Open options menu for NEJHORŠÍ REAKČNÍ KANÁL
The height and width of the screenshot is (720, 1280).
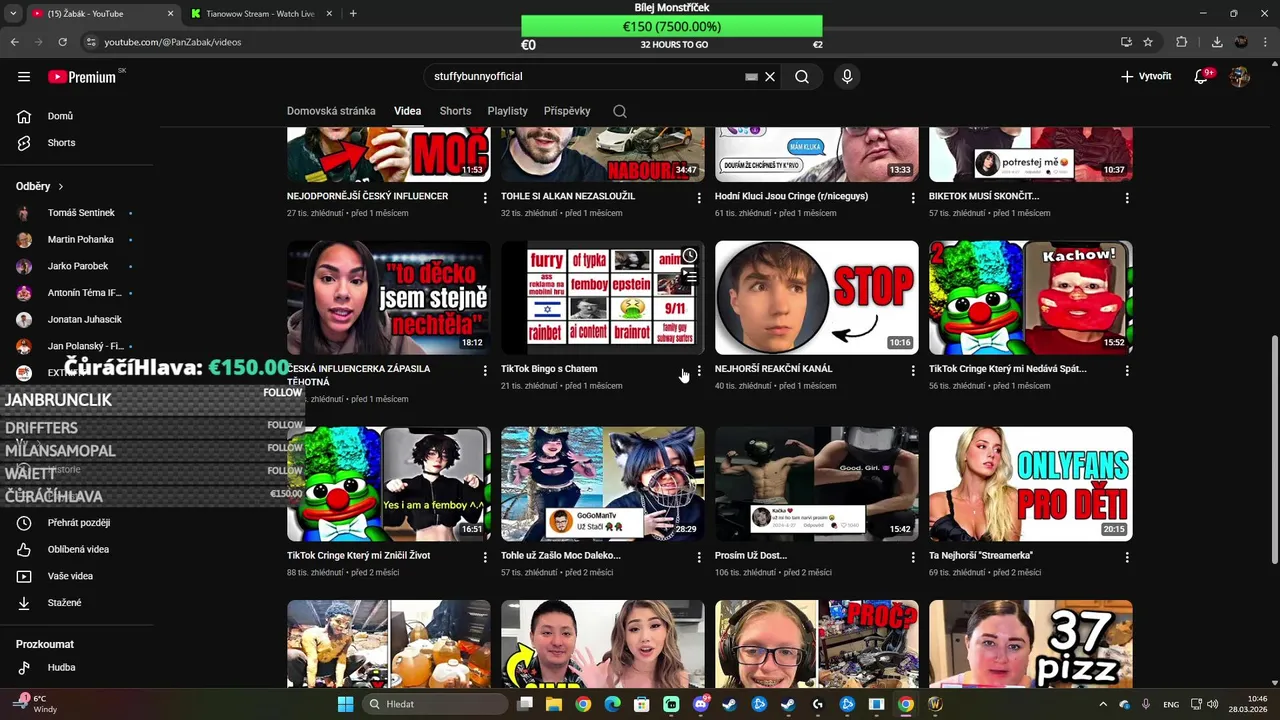tap(913, 370)
